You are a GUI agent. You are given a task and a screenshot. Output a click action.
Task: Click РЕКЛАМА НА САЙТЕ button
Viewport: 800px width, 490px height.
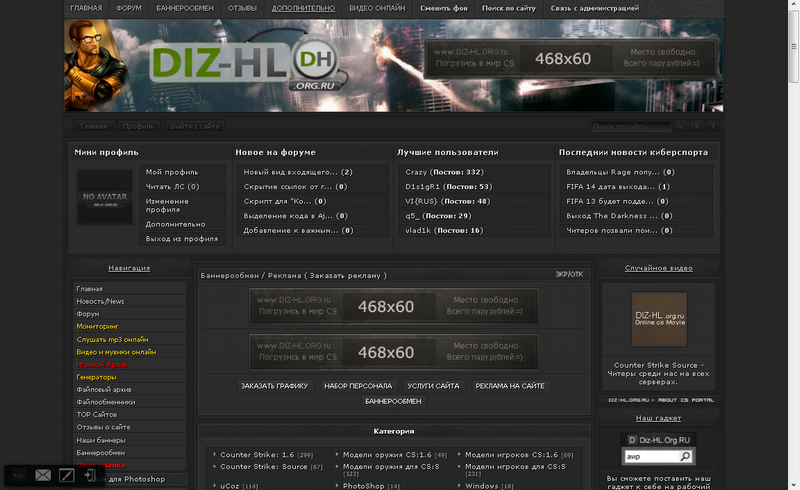(510, 386)
